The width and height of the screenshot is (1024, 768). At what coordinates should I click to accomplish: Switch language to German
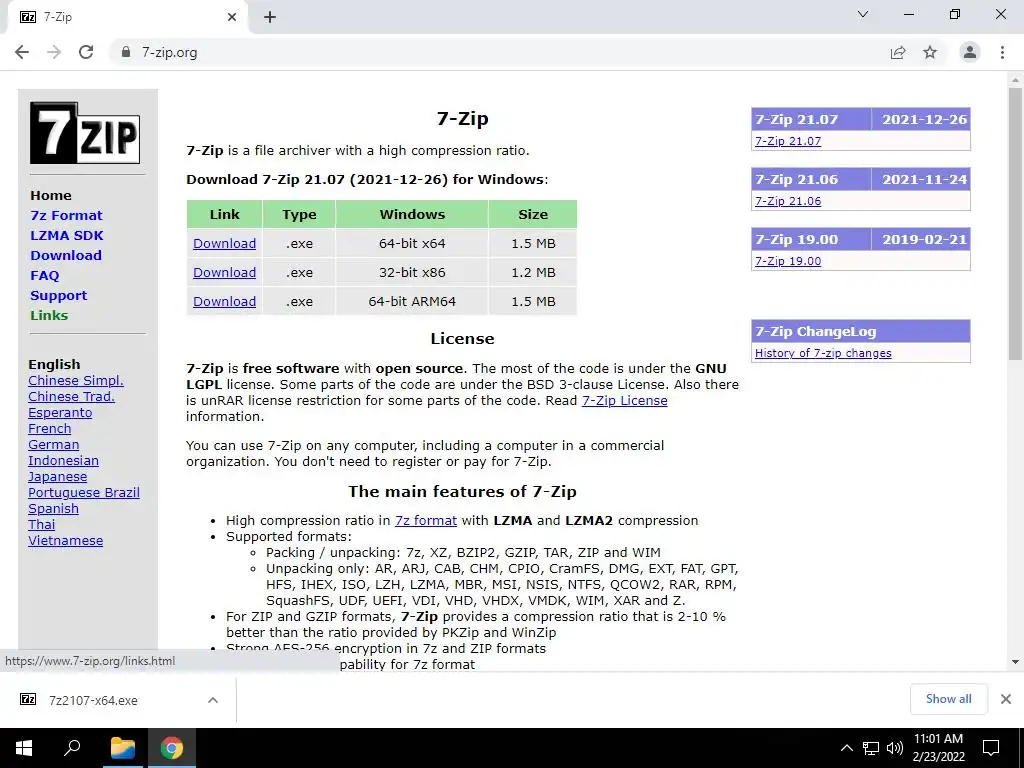pos(54,445)
